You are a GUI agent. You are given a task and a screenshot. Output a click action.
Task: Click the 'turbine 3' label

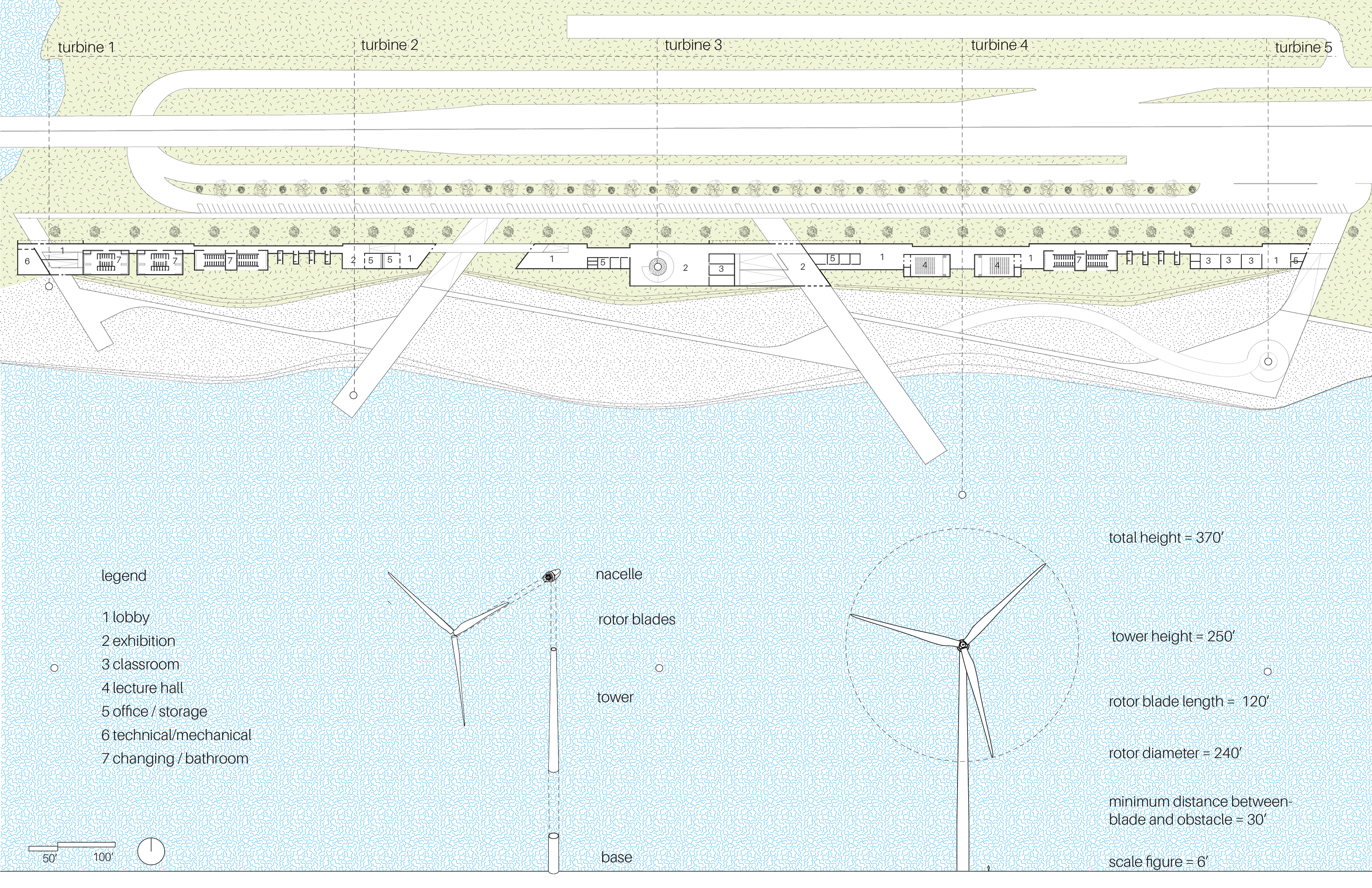coord(693,45)
